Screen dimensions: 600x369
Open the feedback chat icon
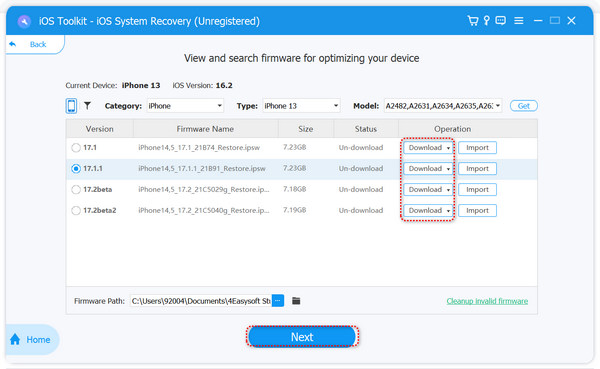501,21
